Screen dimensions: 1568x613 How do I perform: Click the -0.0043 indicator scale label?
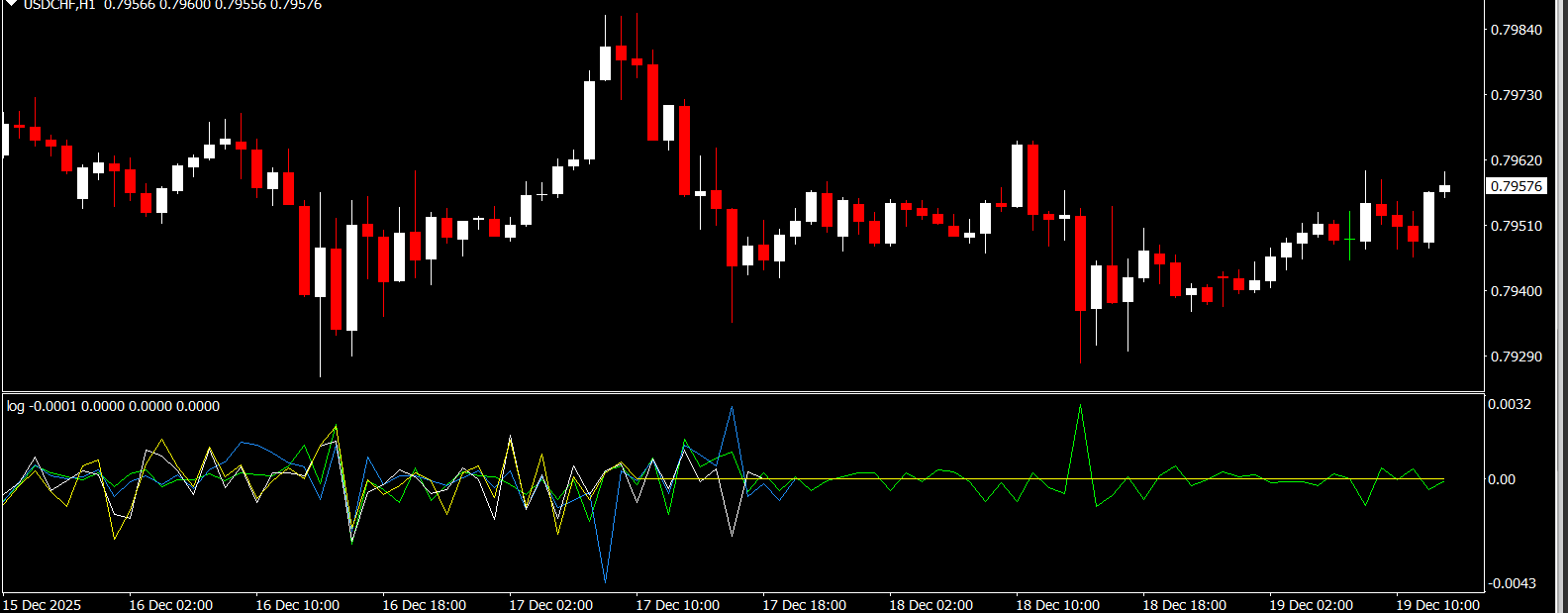(1512, 583)
